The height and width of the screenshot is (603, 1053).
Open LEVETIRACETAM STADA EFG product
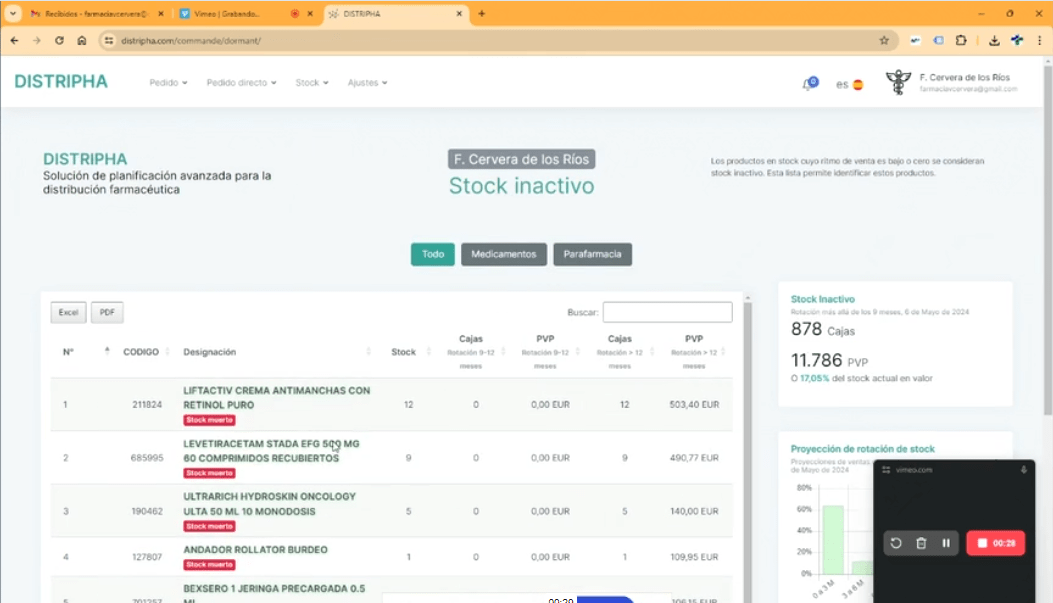pyautogui.click(x=271, y=451)
